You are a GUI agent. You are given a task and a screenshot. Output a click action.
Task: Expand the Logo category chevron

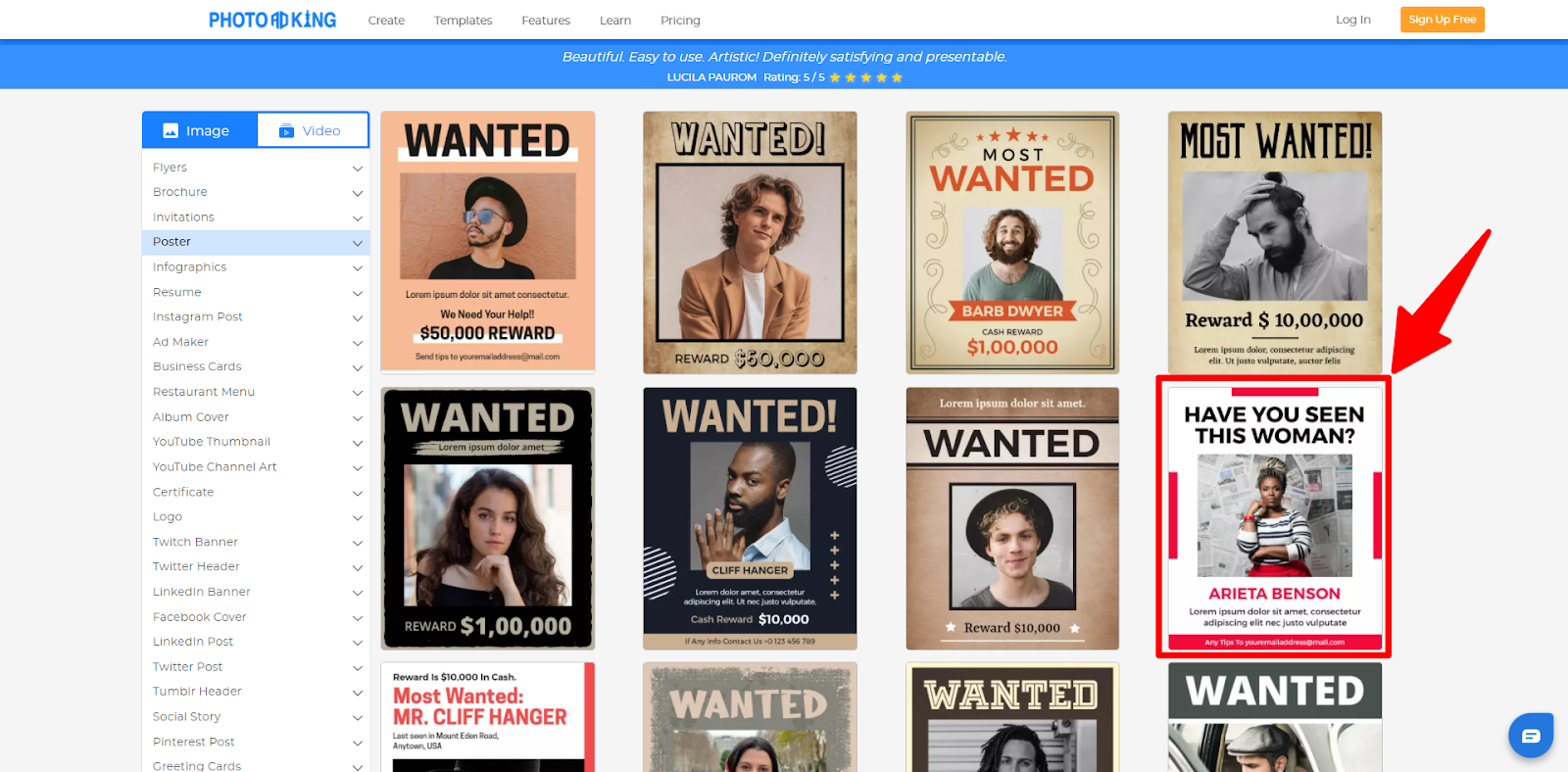tap(358, 518)
